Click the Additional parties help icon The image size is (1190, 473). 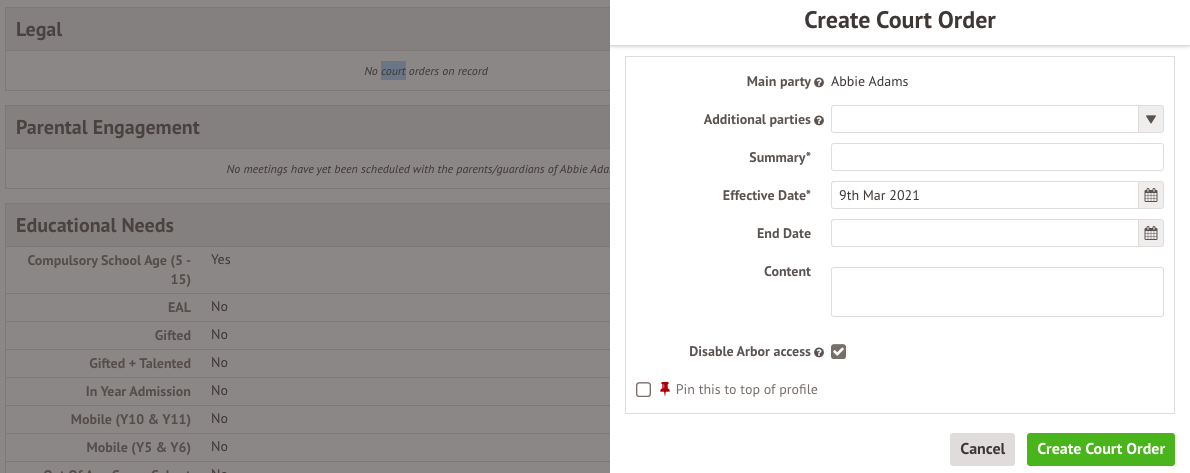click(819, 120)
